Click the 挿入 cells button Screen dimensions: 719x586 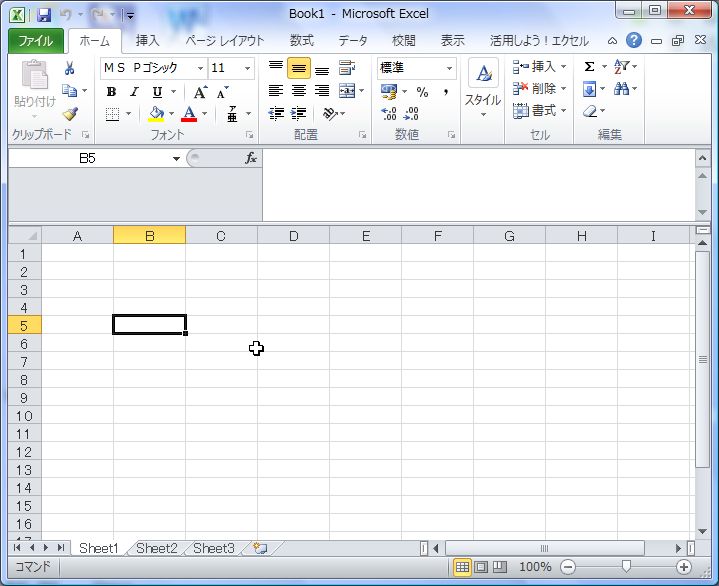pos(540,66)
